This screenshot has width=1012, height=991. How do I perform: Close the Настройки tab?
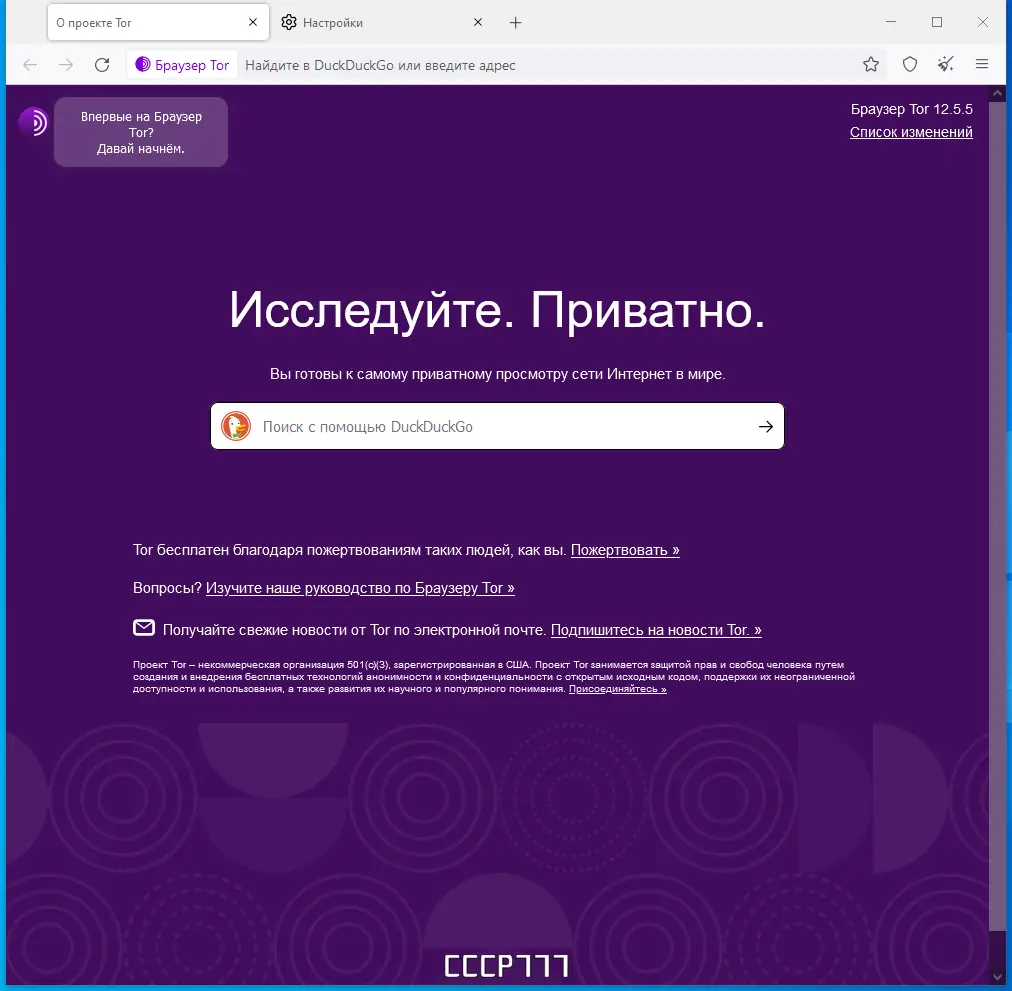click(478, 22)
